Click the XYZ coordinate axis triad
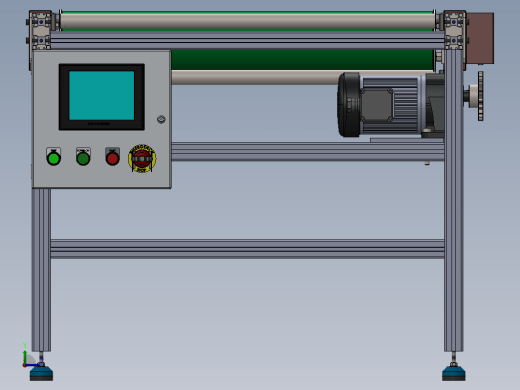Screen dimensions: 520x390 [32, 355]
